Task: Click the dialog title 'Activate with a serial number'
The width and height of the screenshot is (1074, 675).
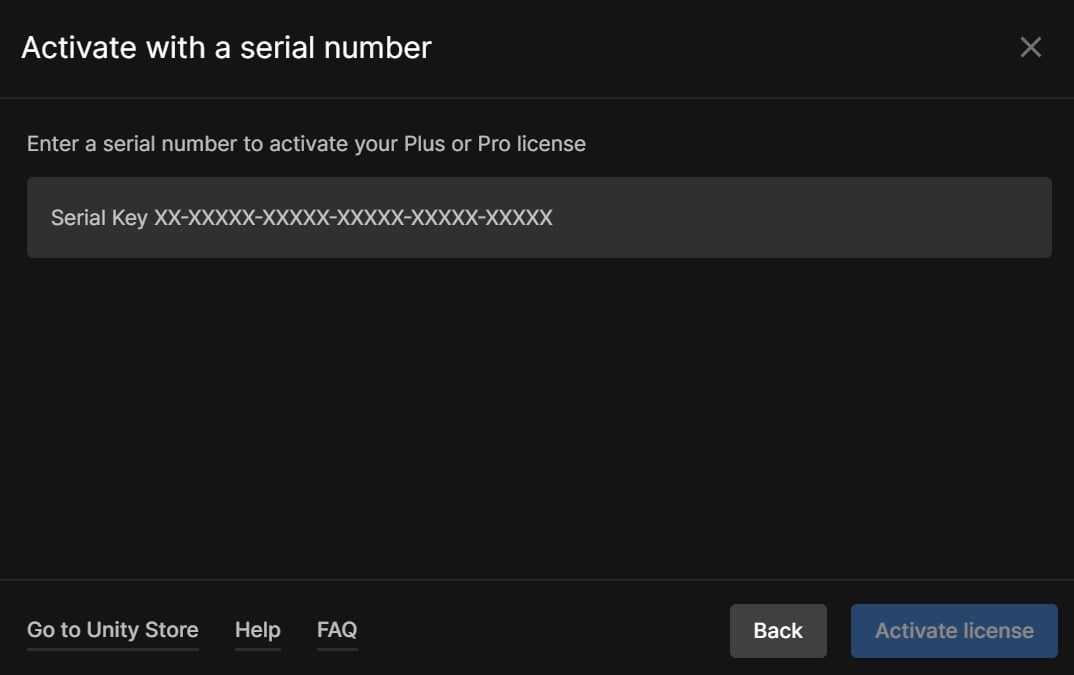Action: [226, 47]
